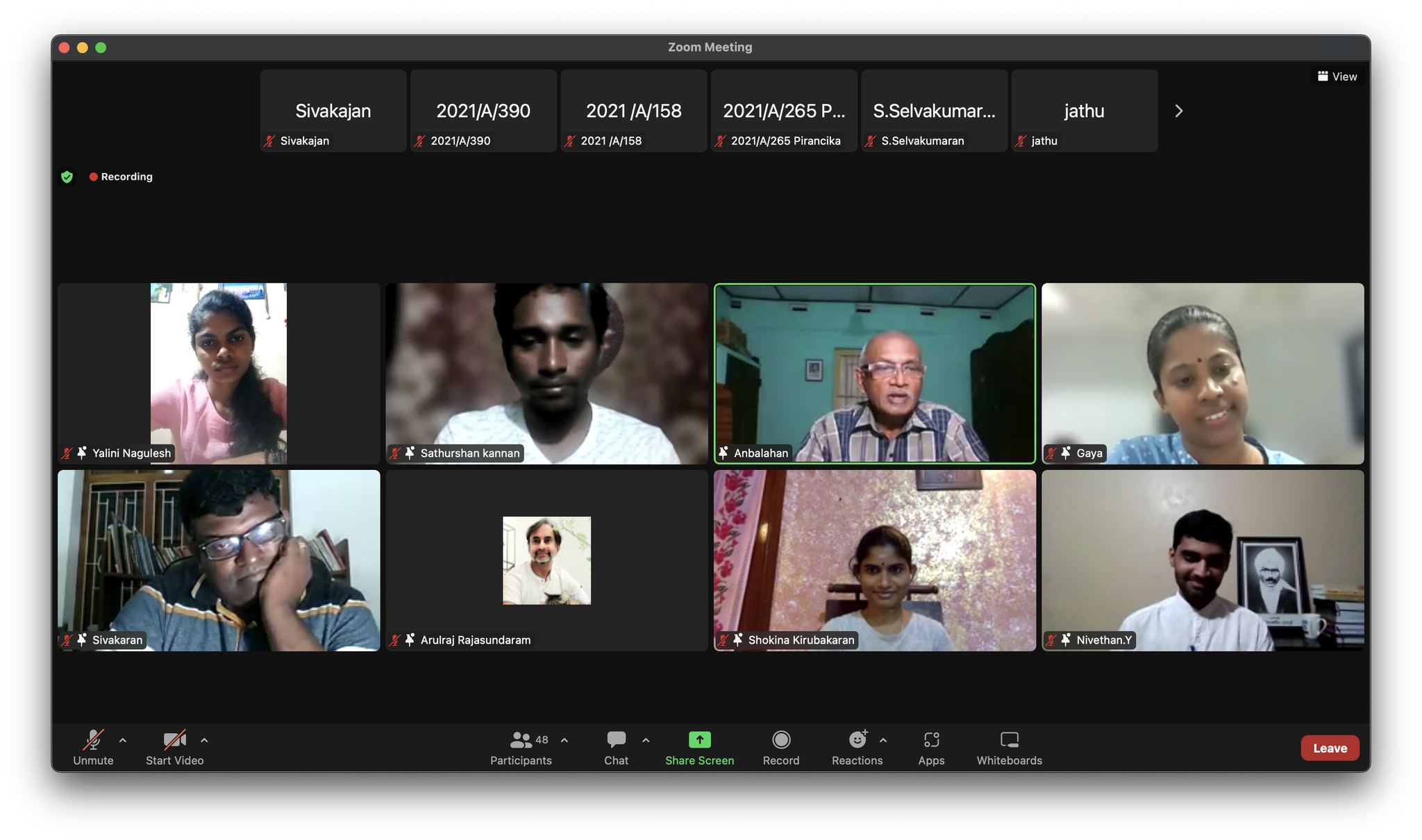The height and width of the screenshot is (840, 1422).
Task: Click the red Recording indicator
Action: click(x=121, y=177)
